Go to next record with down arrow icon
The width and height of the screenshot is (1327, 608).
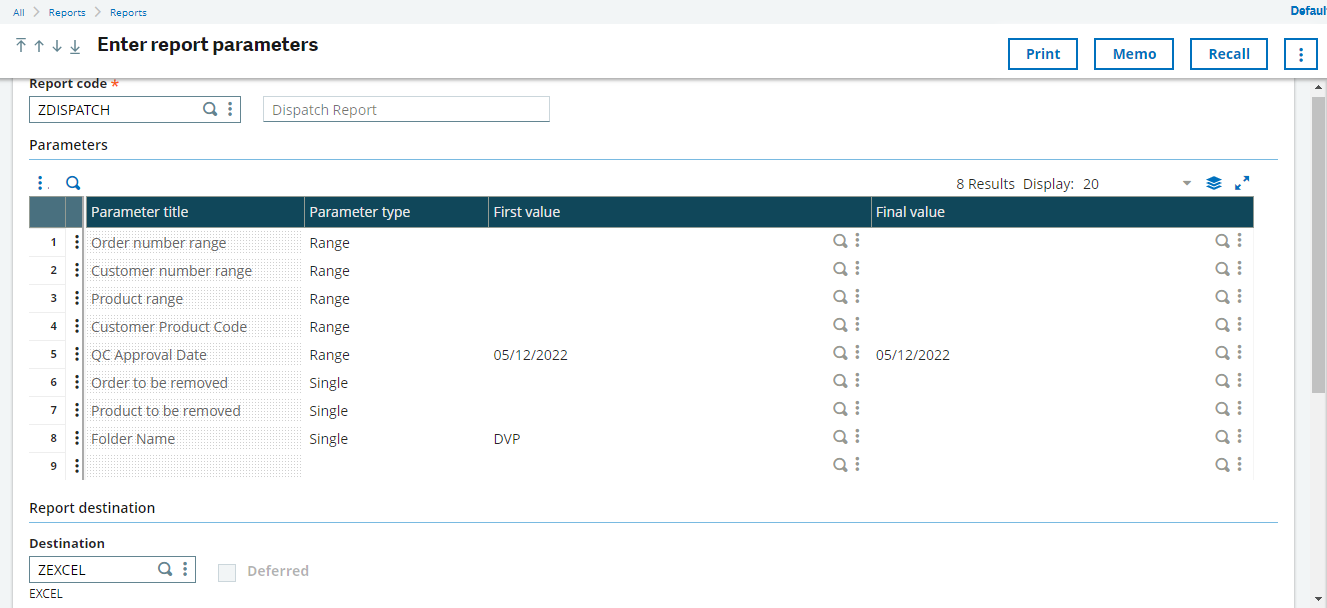coord(58,46)
